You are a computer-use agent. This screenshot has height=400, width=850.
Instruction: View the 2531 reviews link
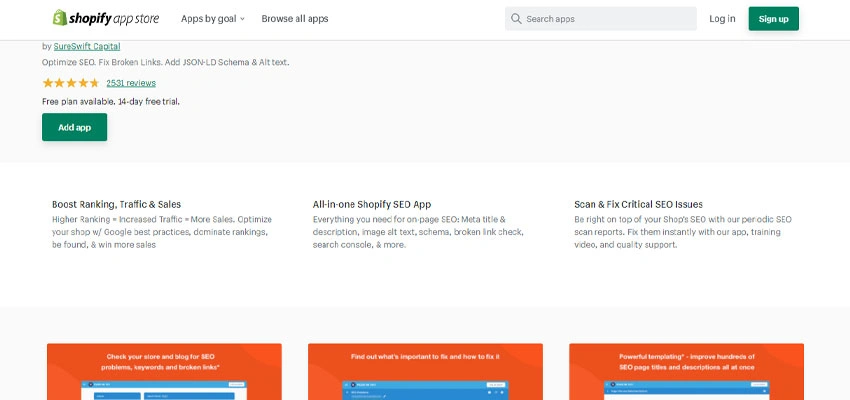[131, 83]
